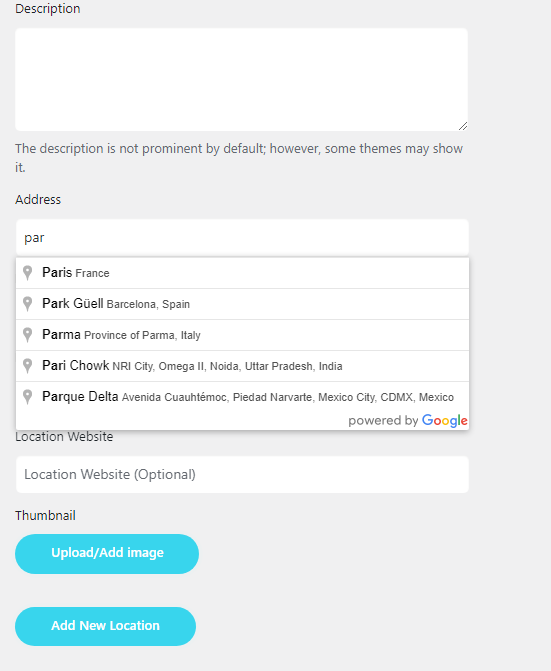
Task: Select the Paris France suggestion
Action: click(x=242, y=273)
